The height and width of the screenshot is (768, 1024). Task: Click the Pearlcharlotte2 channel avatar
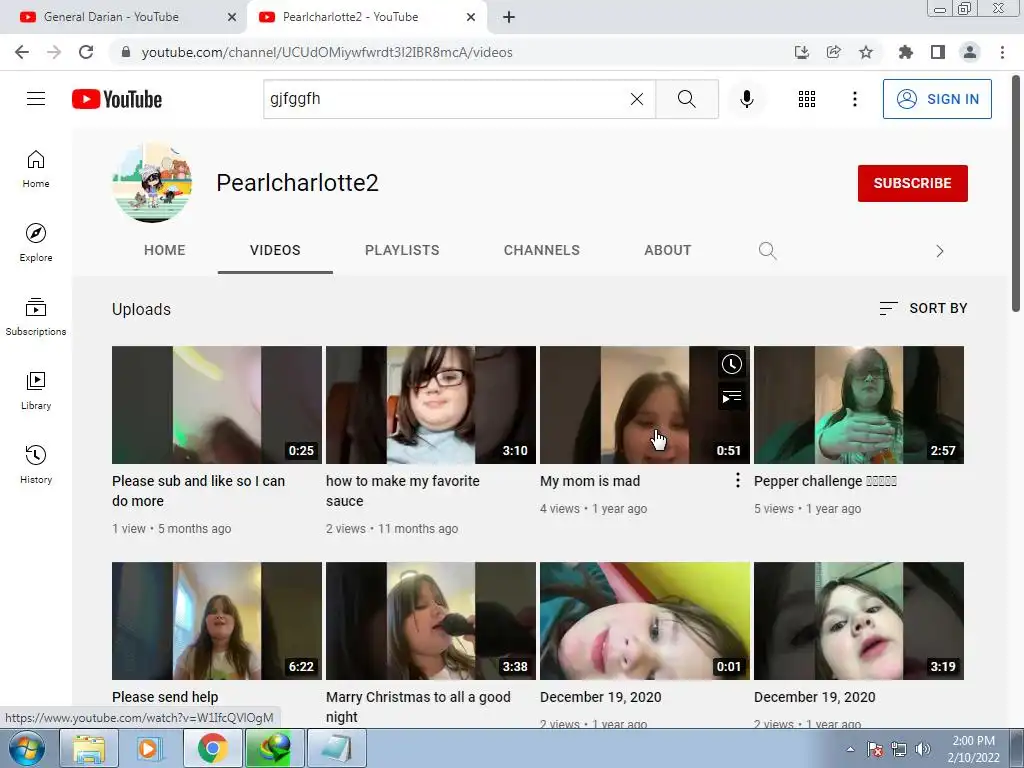[x=152, y=183]
